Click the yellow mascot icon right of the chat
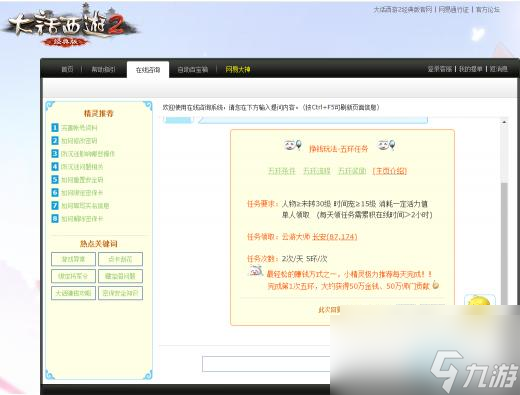The image size is (520, 395). [480, 300]
